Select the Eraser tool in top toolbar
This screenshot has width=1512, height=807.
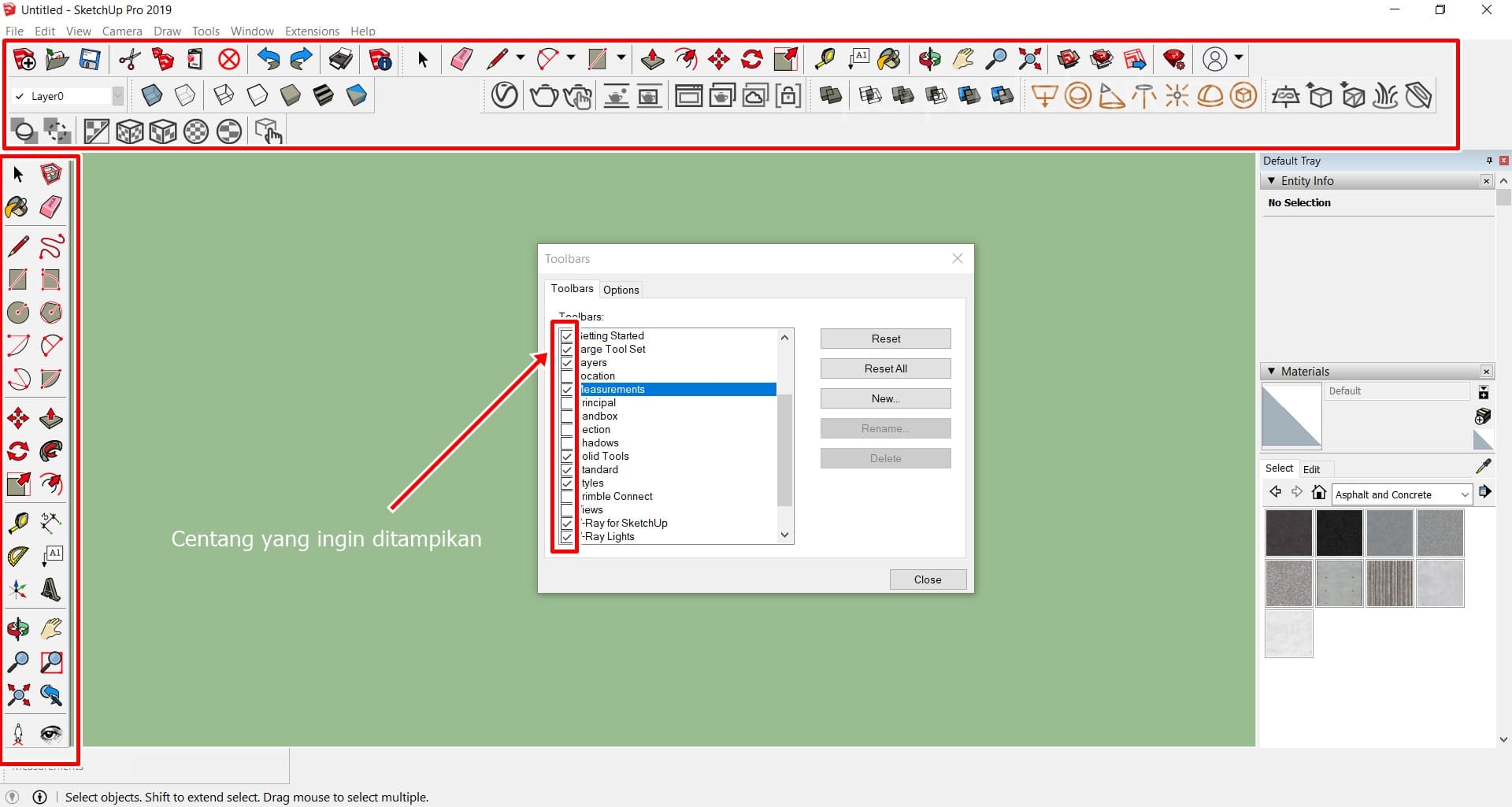(461, 59)
